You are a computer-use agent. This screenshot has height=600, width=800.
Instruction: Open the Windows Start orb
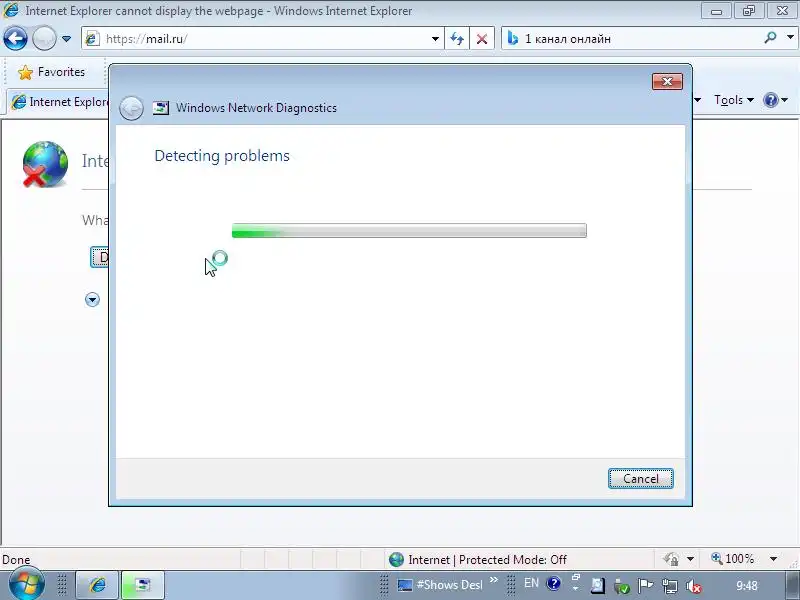tap(26, 585)
